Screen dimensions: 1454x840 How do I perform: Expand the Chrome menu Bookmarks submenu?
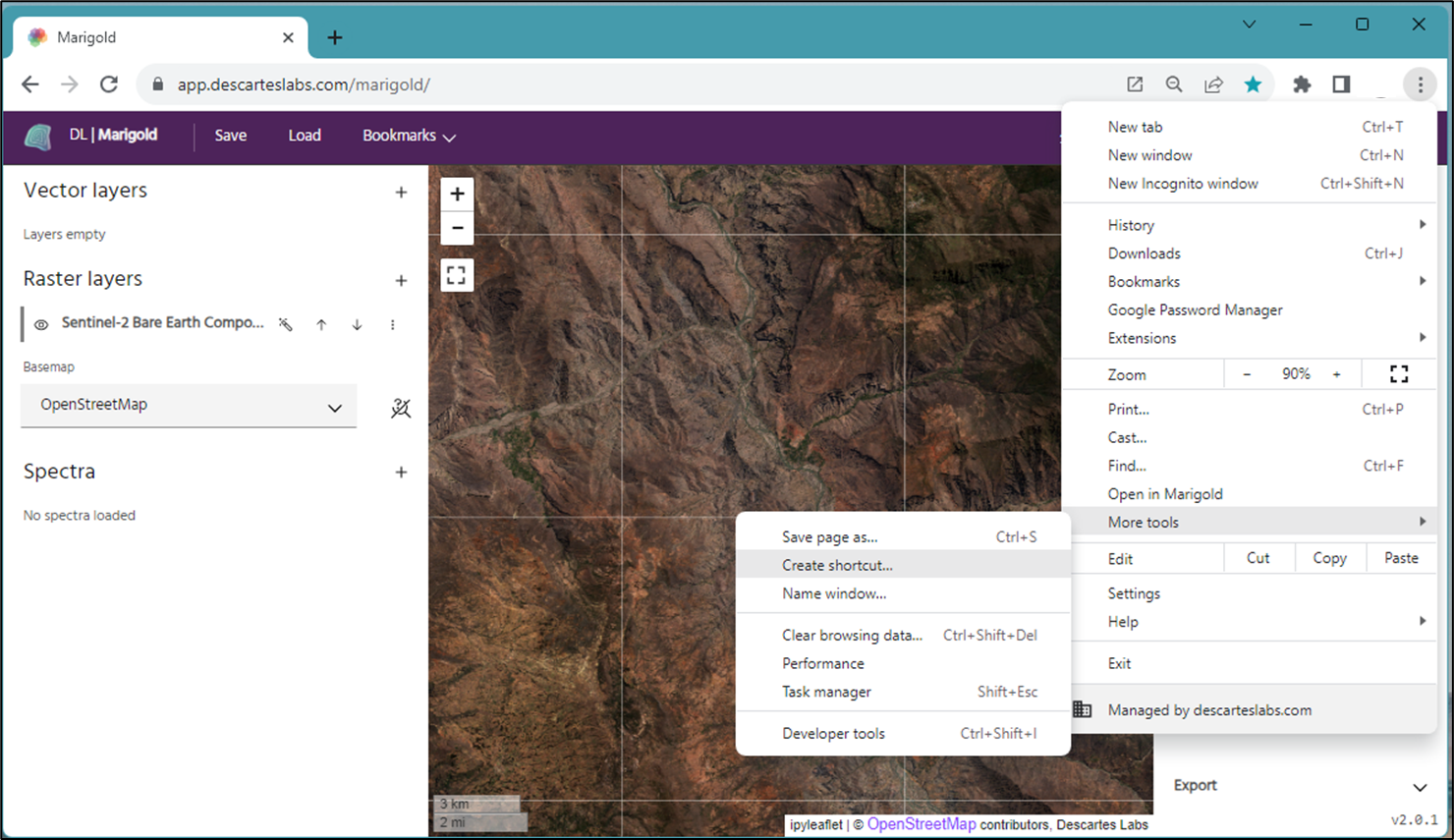(x=1250, y=282)
